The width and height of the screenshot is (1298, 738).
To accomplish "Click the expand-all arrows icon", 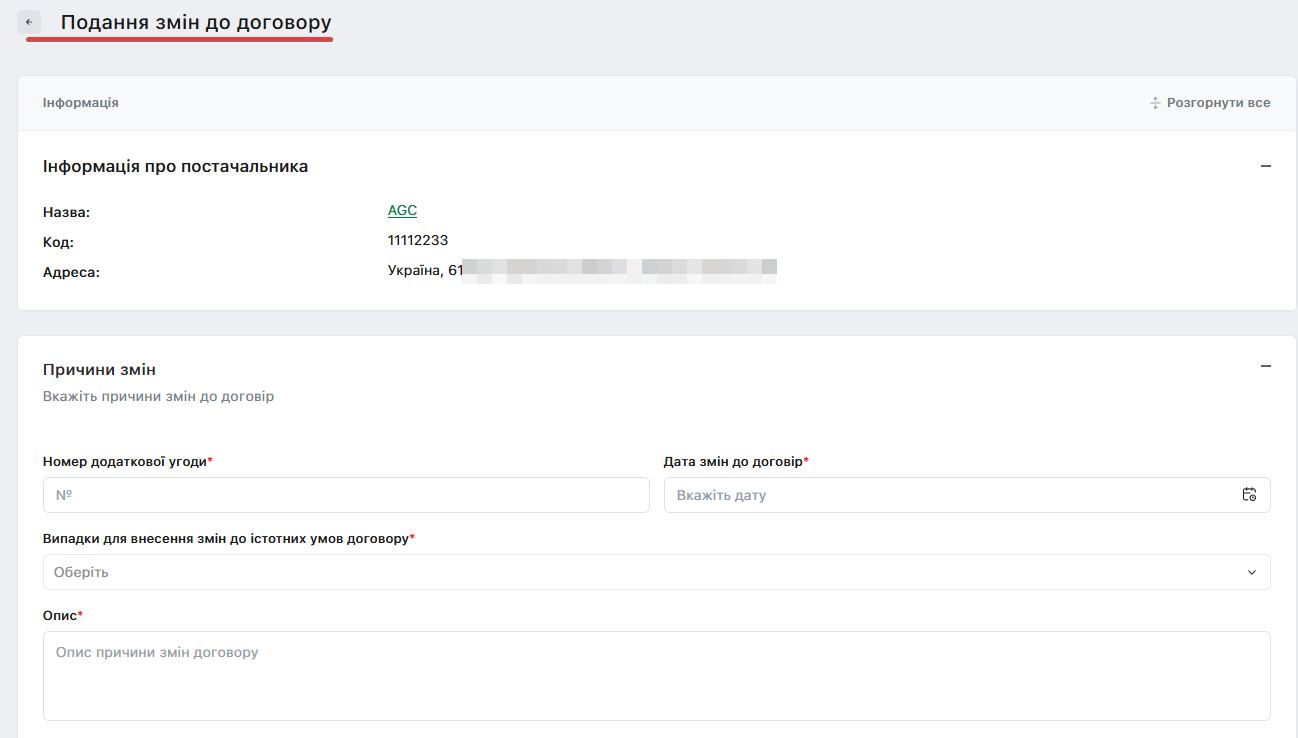I will click(1155, 103).
